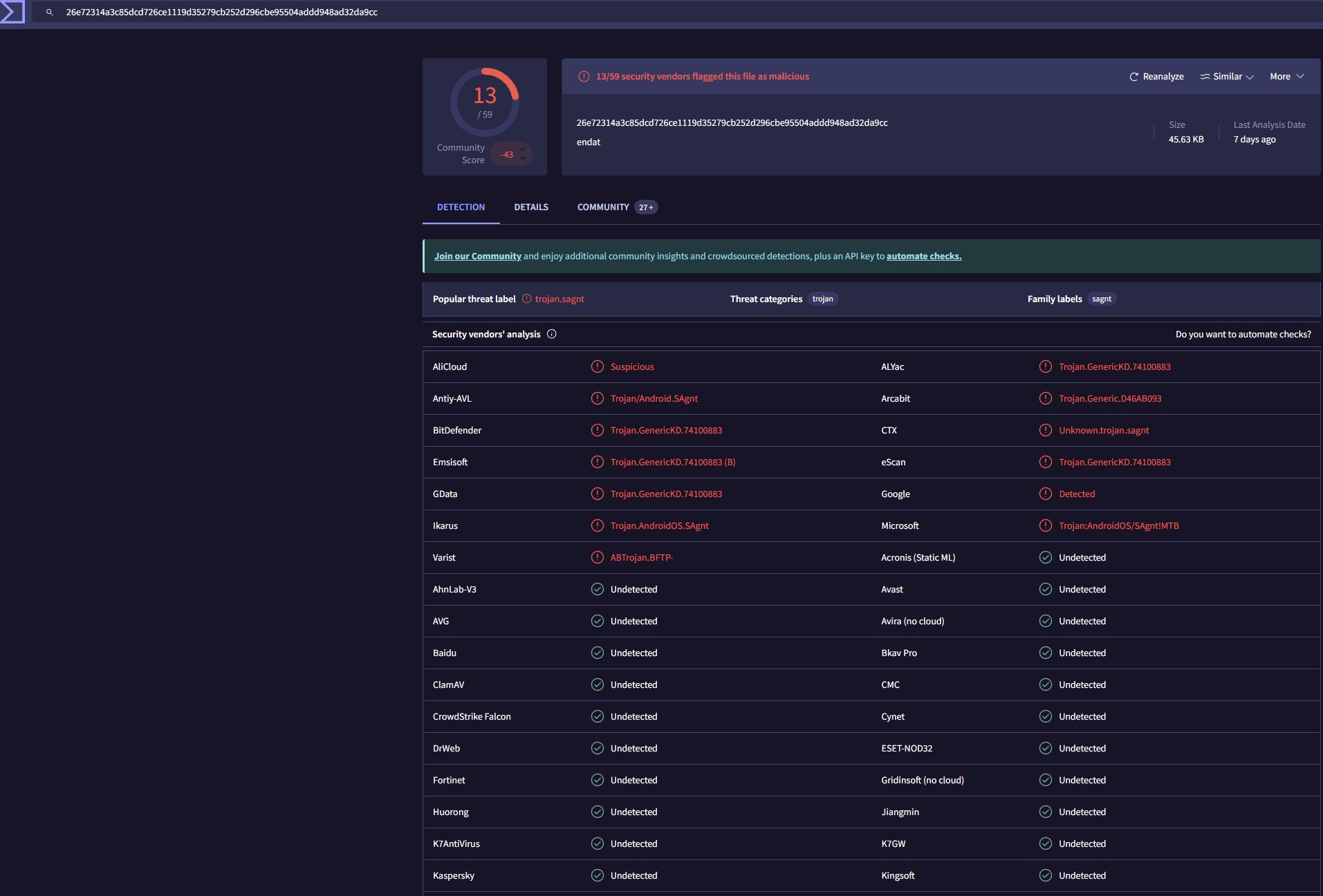
Task: Upvote the community score arrow
Action: pos(523,149)
